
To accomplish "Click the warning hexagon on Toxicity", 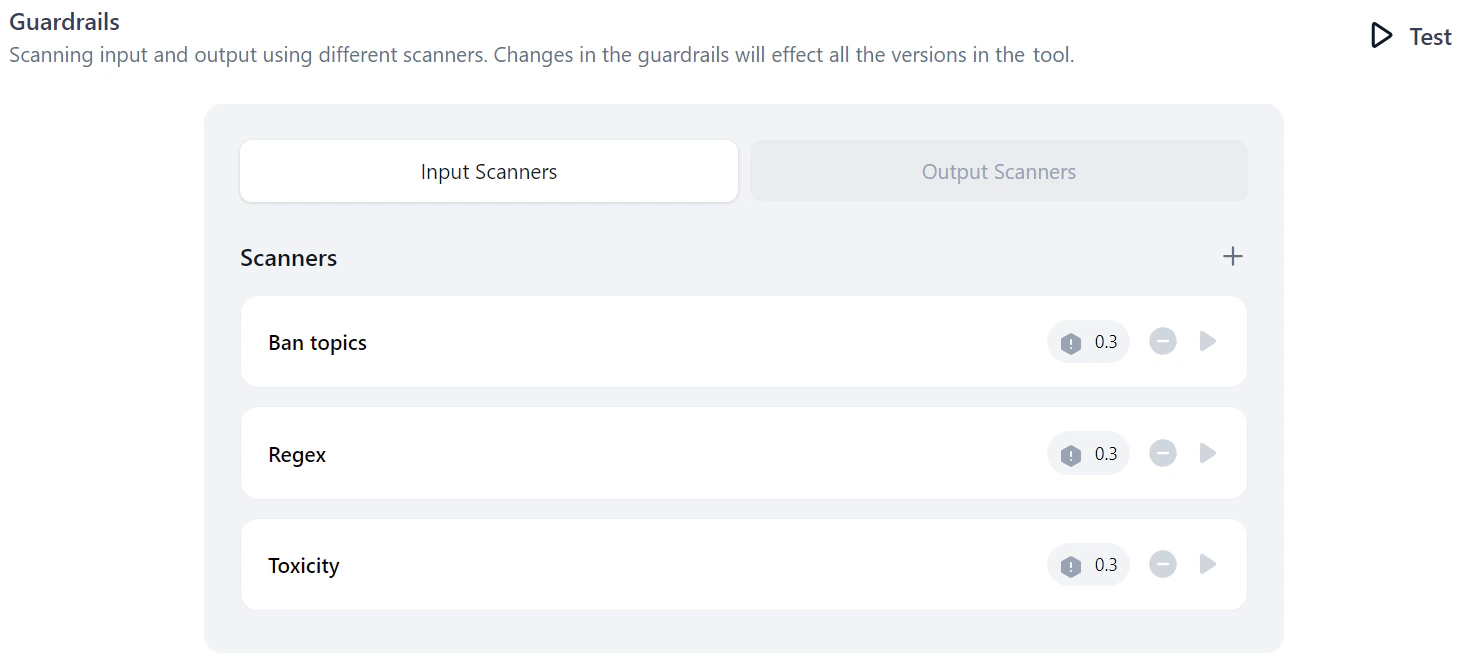I will point(1069,564).
